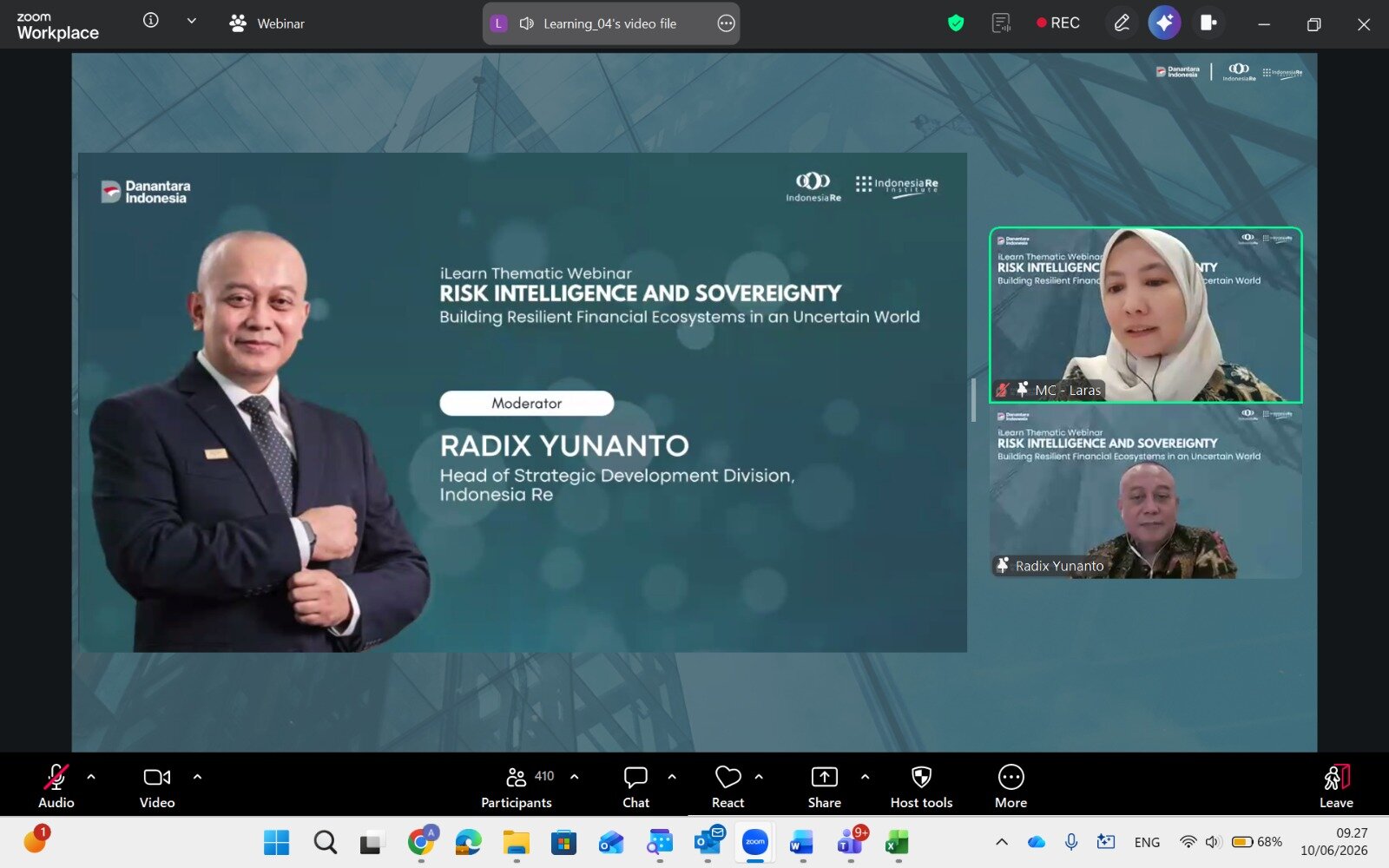
Task: Leave the webinar
Action: [1336, 786]
